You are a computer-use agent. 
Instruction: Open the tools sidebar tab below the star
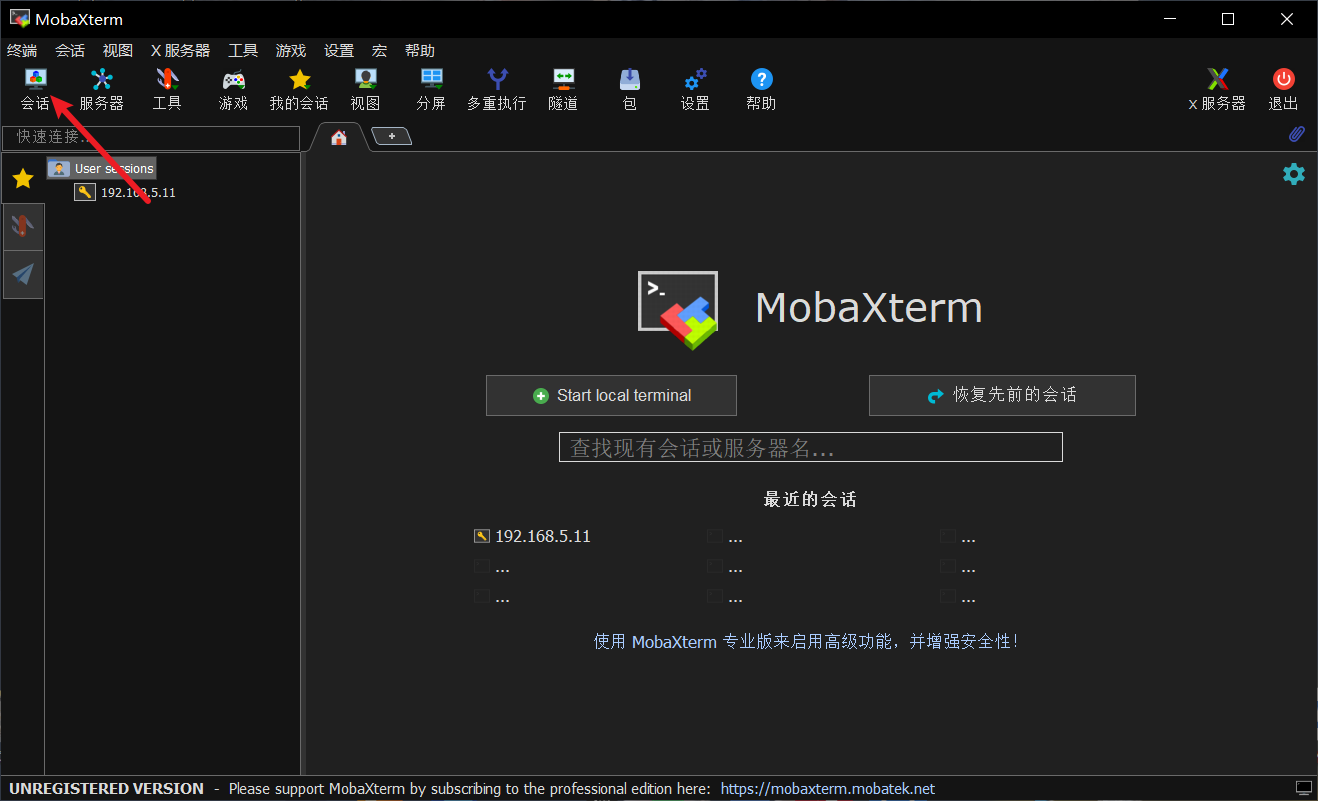[x=23, y=227]
